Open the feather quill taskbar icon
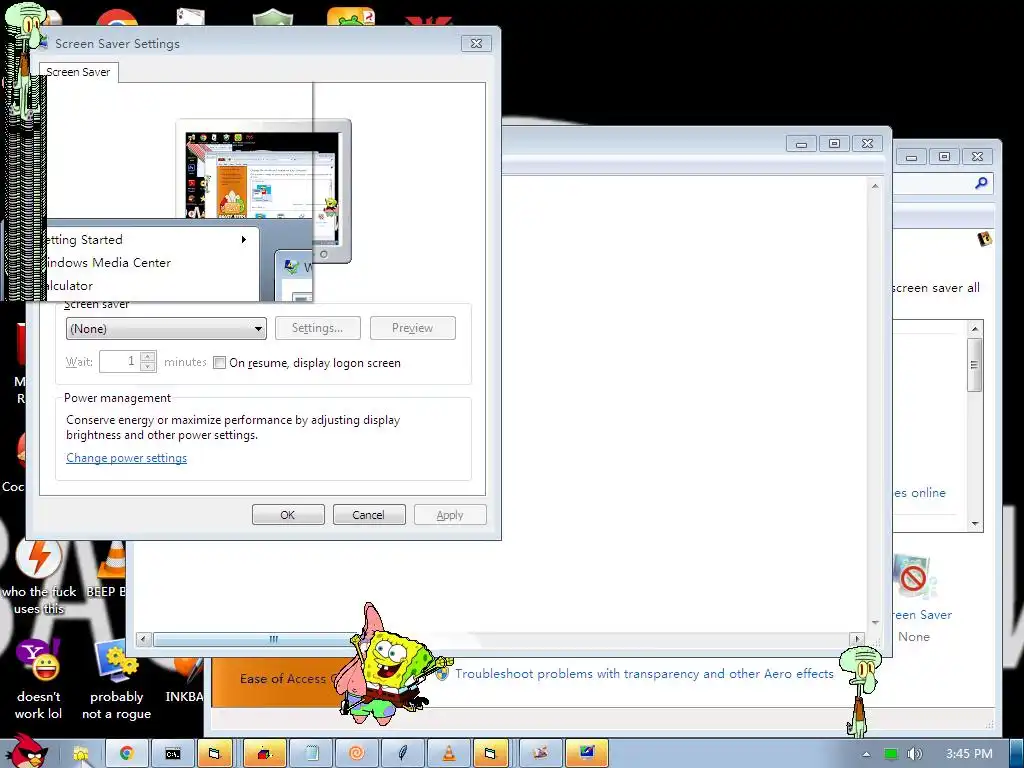Viewport: 1024px width, 768px height. pos(402,754)
